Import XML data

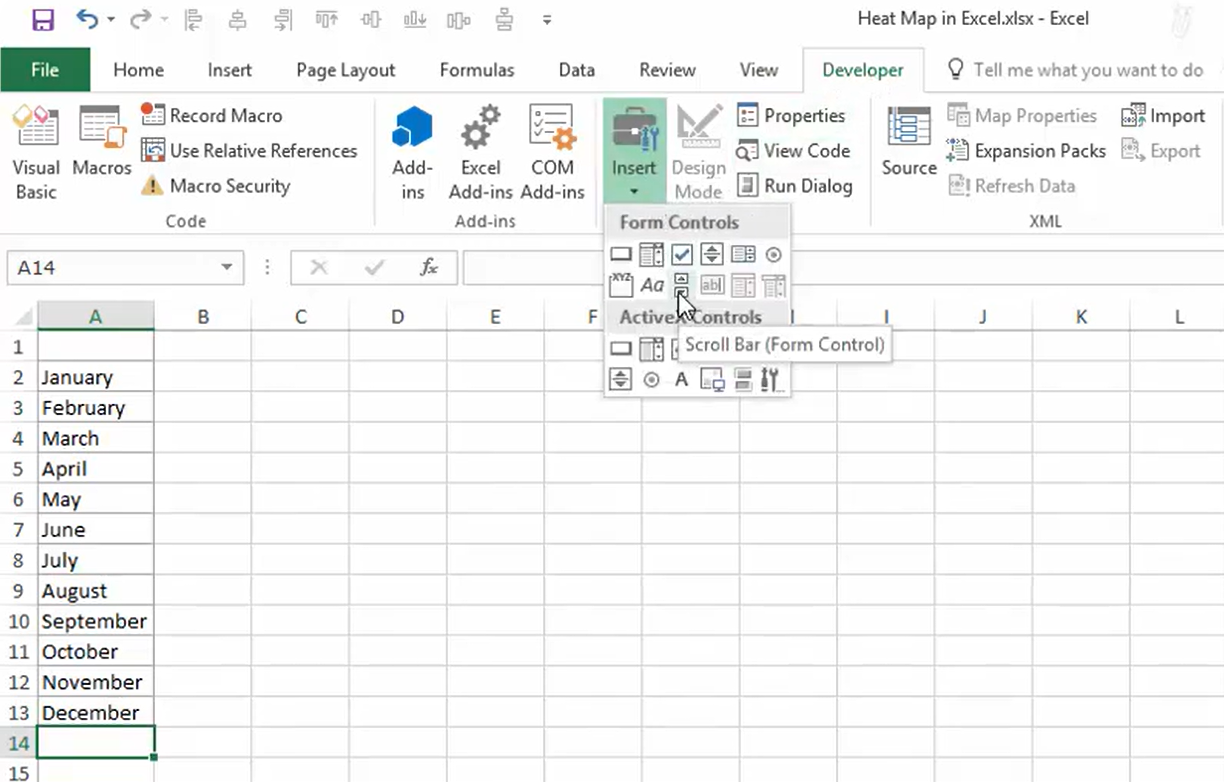(1163, 116)
